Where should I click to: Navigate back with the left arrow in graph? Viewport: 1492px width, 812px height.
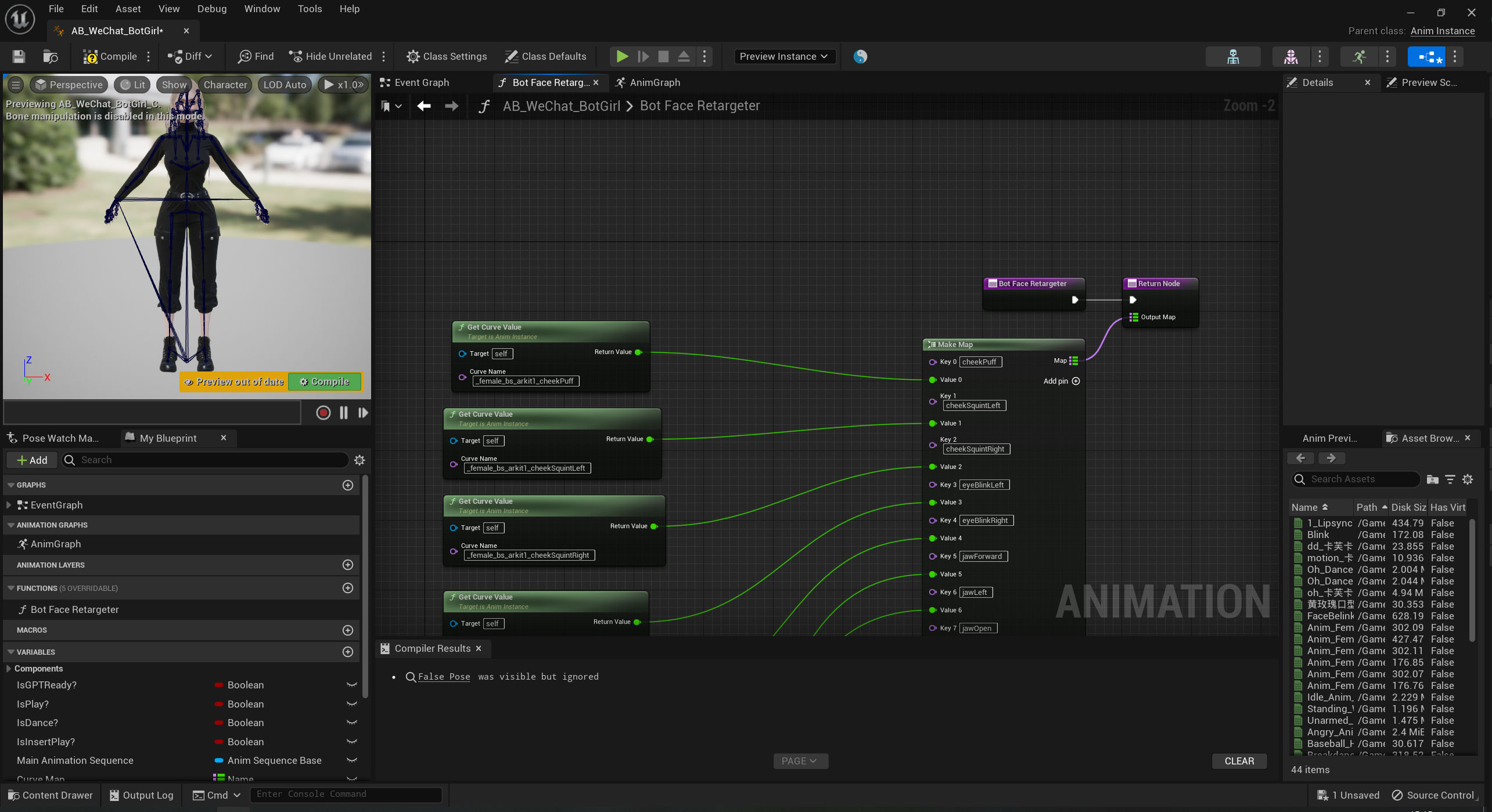click(x=424, y=106)
